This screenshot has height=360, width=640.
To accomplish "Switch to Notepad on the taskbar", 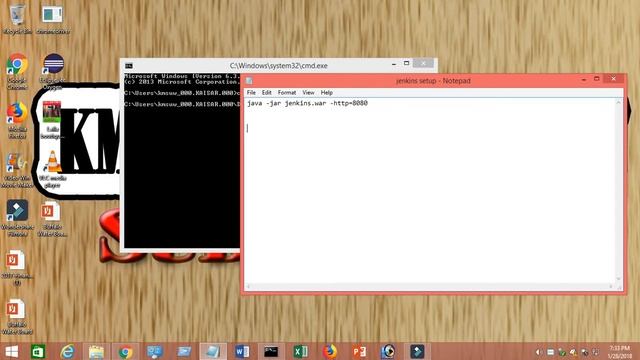I will click(213, 351).
